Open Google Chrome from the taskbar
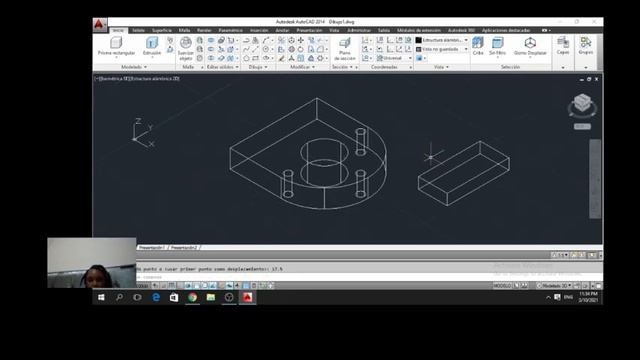 pos(192,297)
